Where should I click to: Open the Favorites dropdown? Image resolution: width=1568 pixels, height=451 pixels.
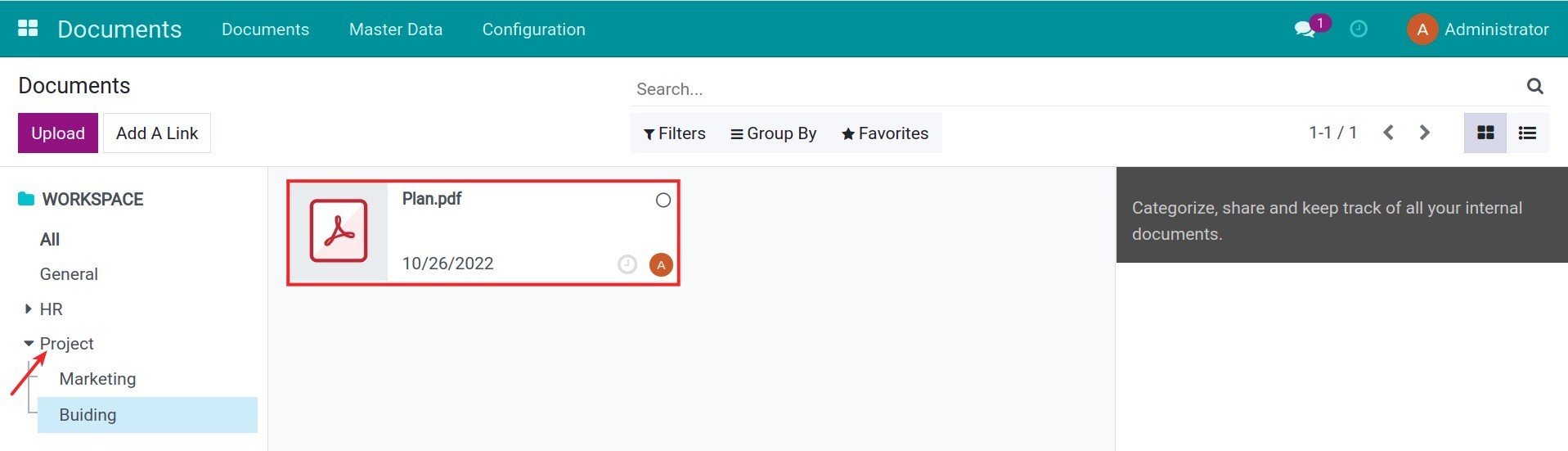point(885,133)
